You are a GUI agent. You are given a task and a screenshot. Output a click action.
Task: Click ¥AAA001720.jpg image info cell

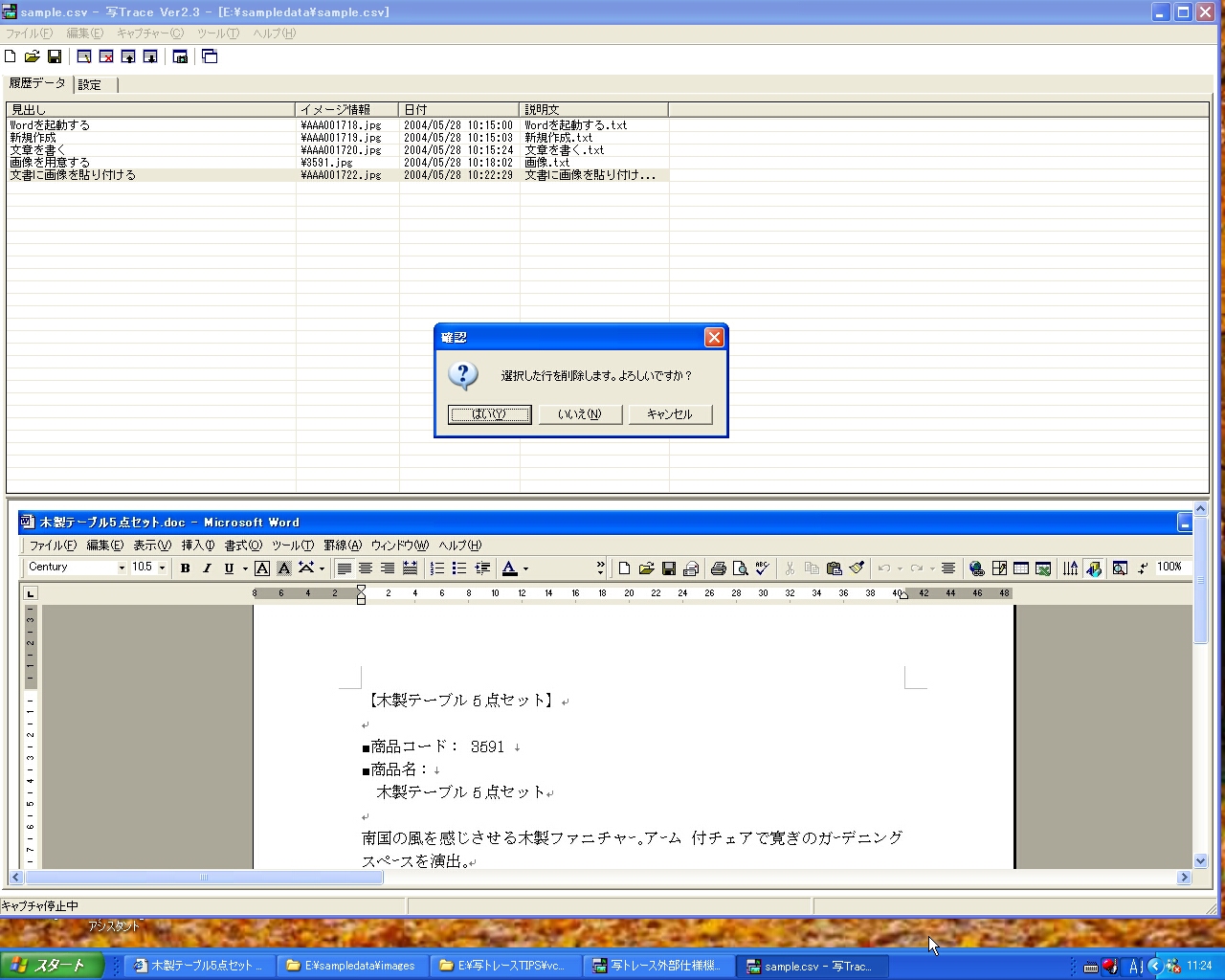[x=341, y=150]
